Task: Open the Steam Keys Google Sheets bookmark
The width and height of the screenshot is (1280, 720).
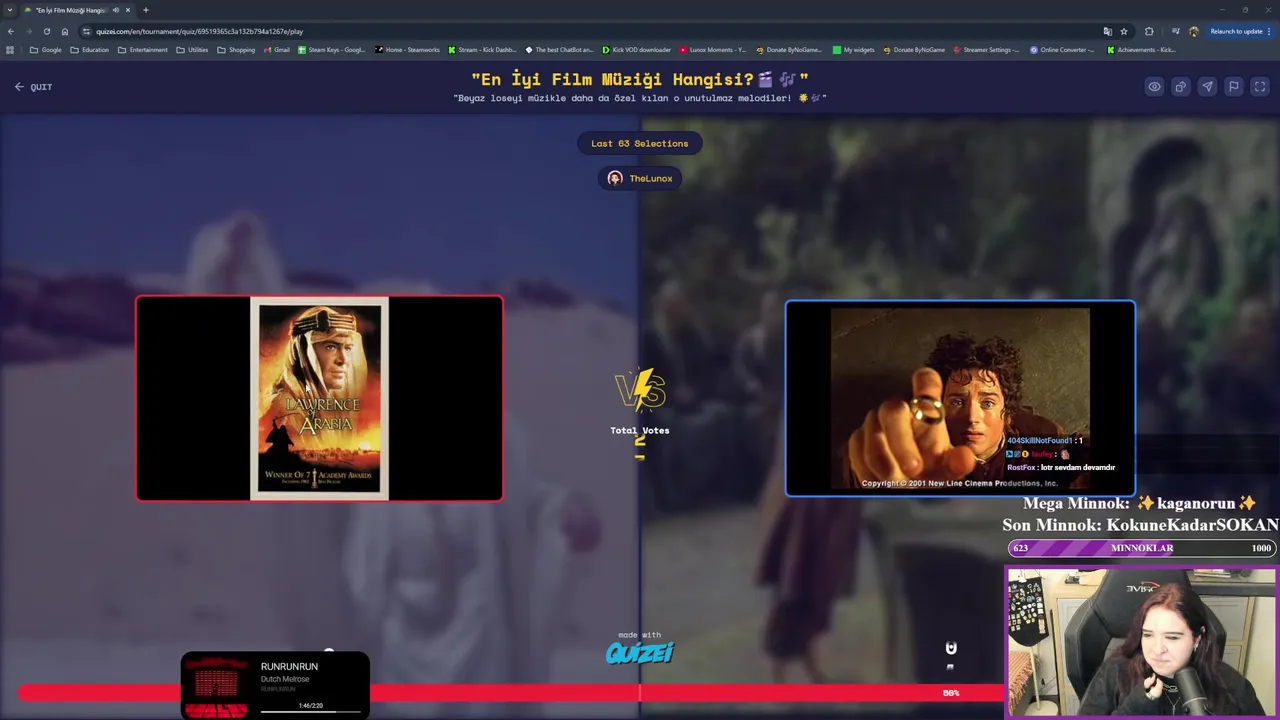Action: tap(331, 50)
